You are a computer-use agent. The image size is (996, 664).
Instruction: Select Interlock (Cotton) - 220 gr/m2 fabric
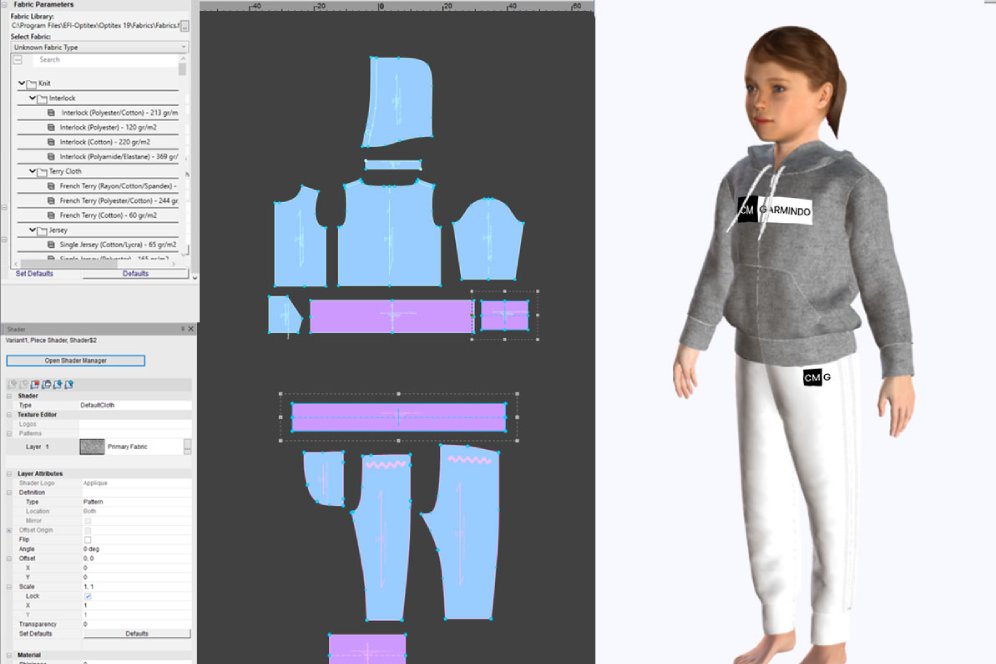point(103,142)
